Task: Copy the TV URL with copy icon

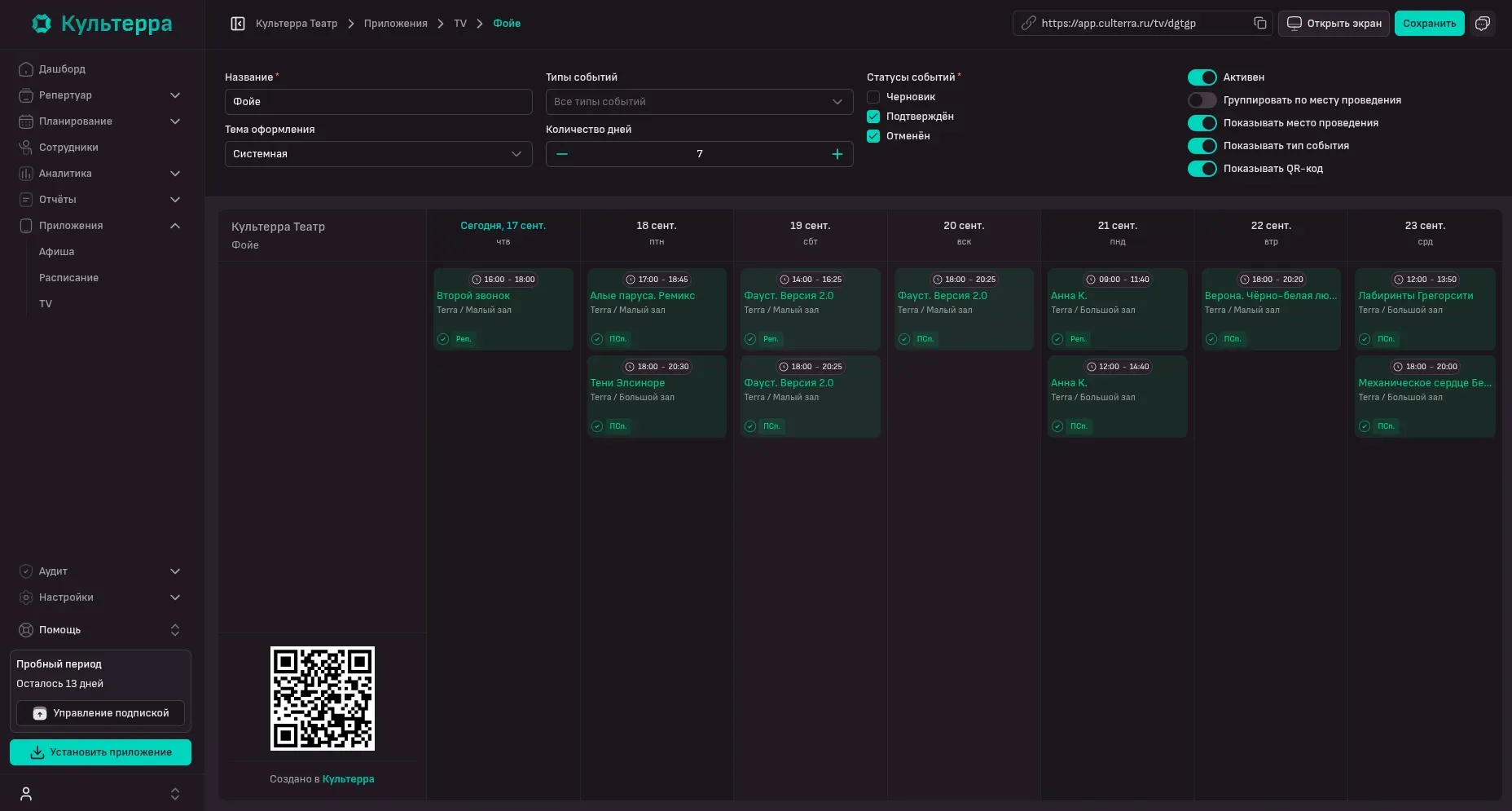Action: [1259, 24]
